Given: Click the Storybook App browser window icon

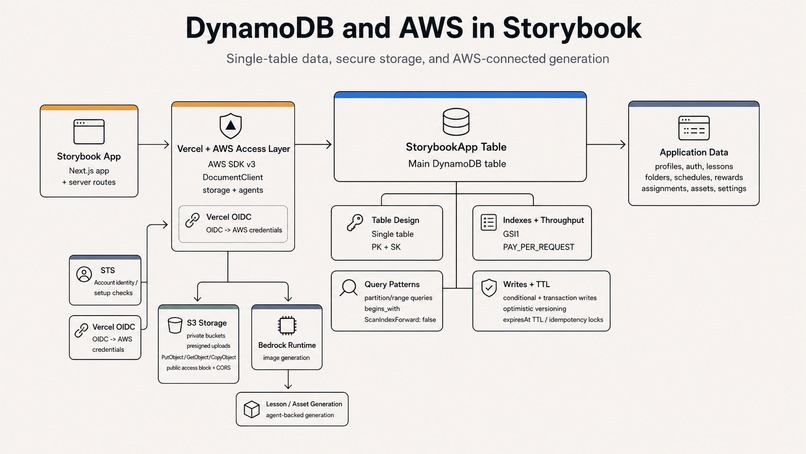Looking at the screenshot, I should click(x=89, y=131).
